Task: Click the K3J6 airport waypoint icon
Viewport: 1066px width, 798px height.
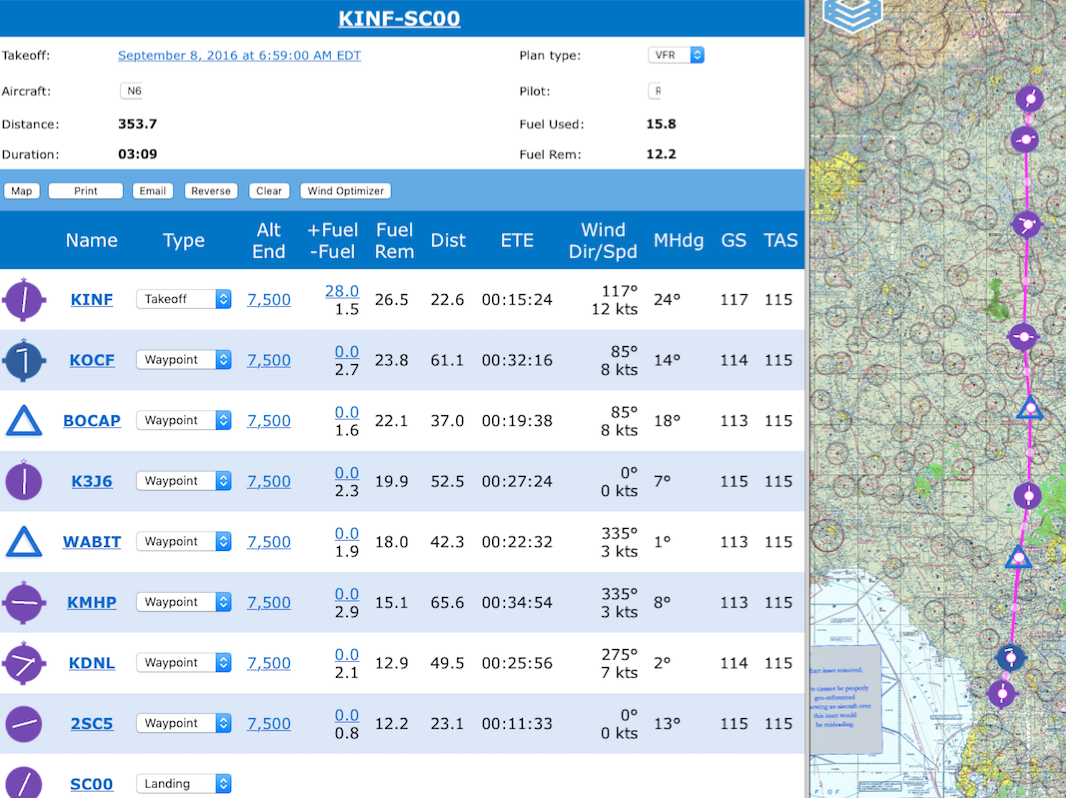Action: [24, 481]
